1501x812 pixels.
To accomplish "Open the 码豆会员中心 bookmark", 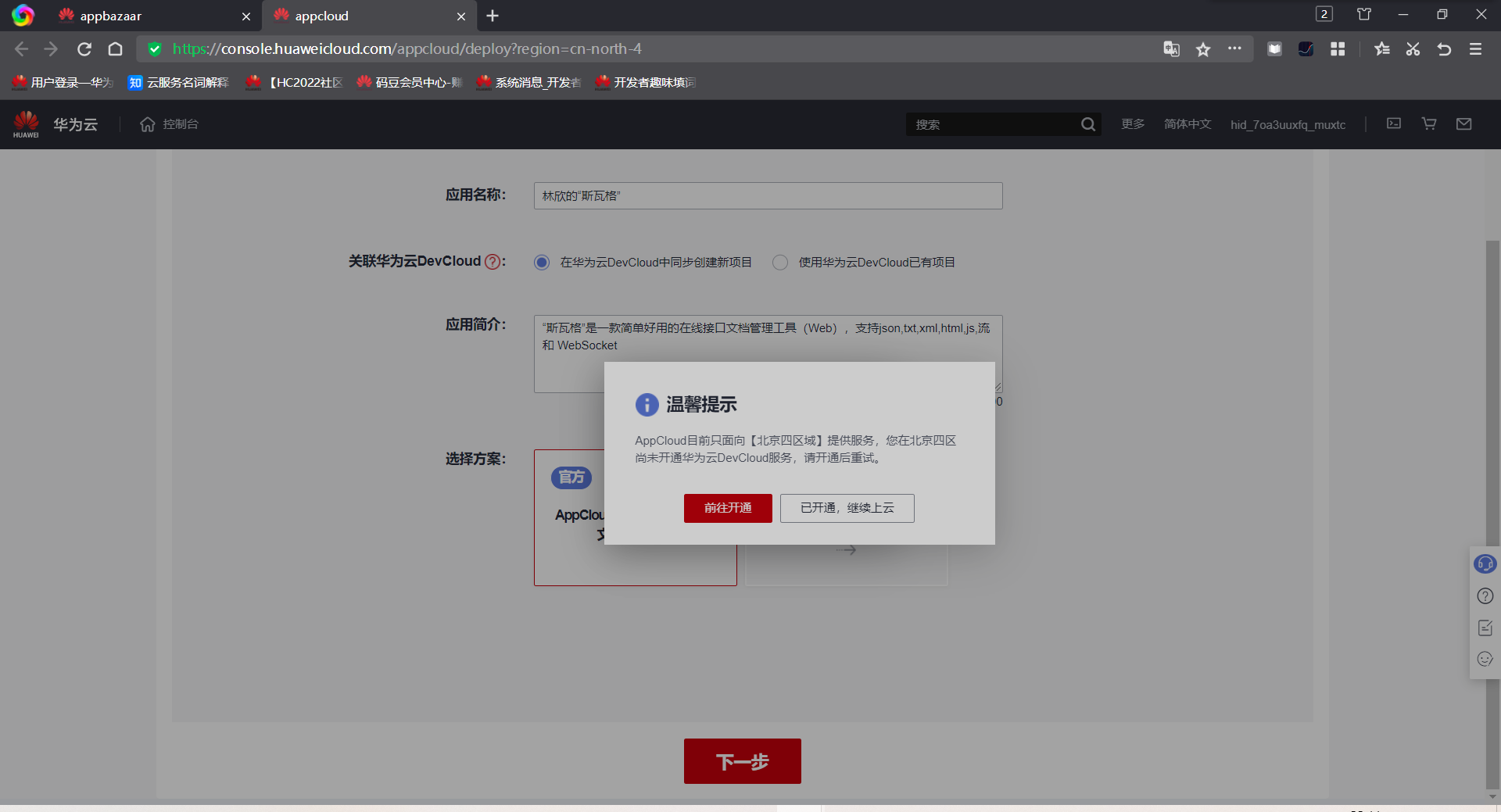I will [x=410, y=83].
